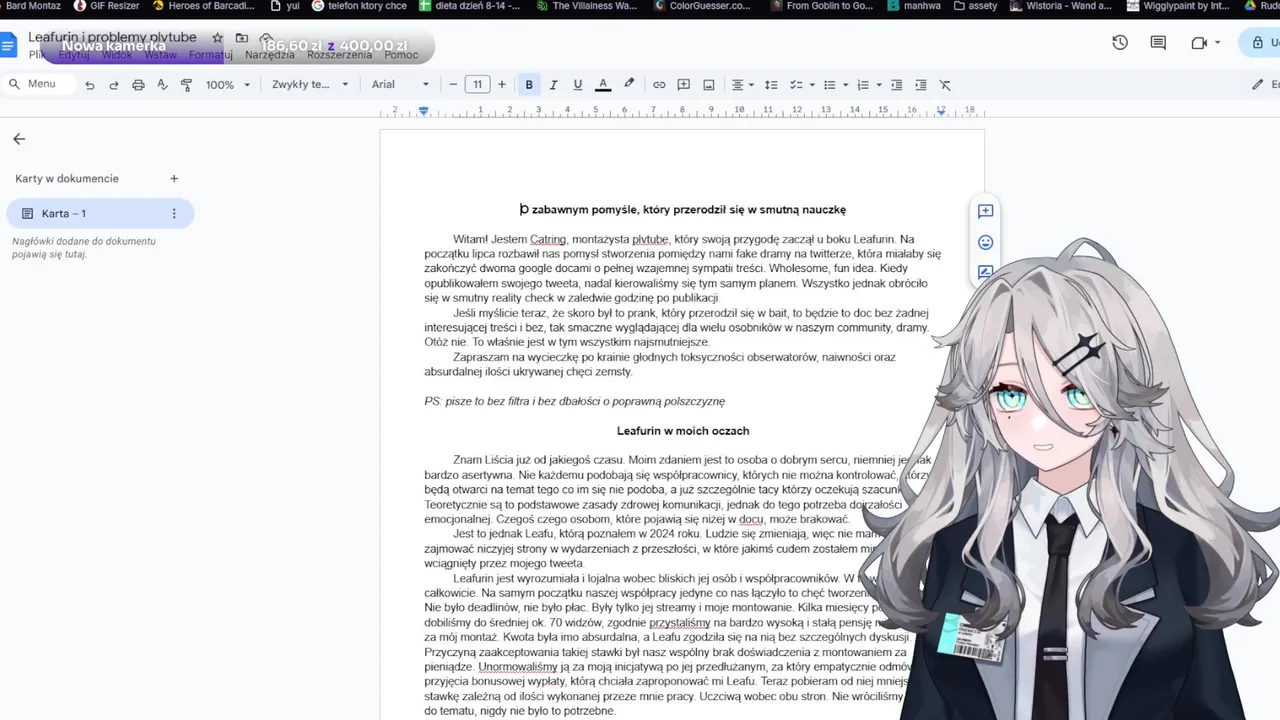Open the checklist dropdown arrow
The image size is (1280, 720).
(812, 85)
